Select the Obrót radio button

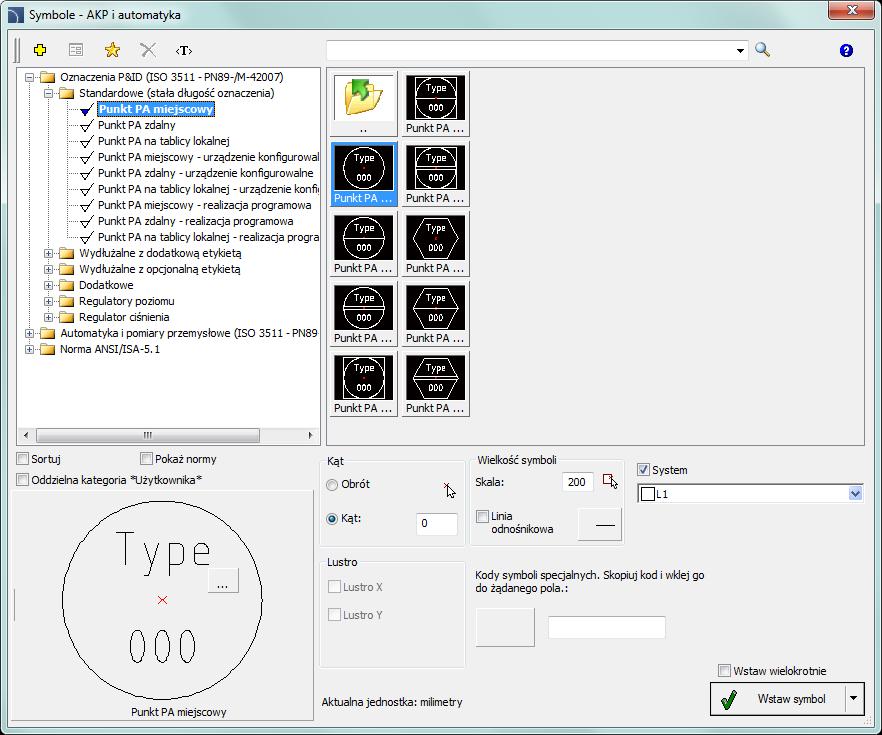point(332,484)
